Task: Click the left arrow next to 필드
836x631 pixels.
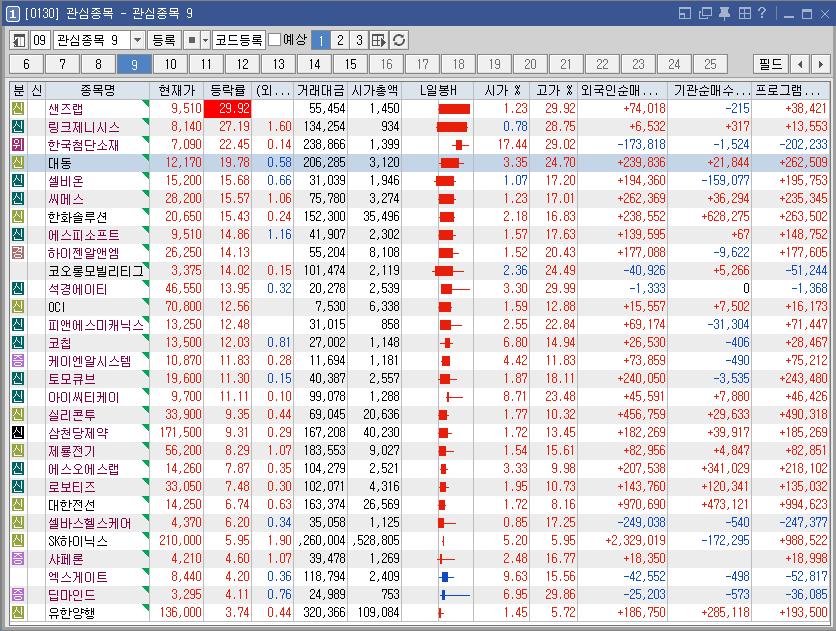Action: pyautogui.click(x=800, y=64)
